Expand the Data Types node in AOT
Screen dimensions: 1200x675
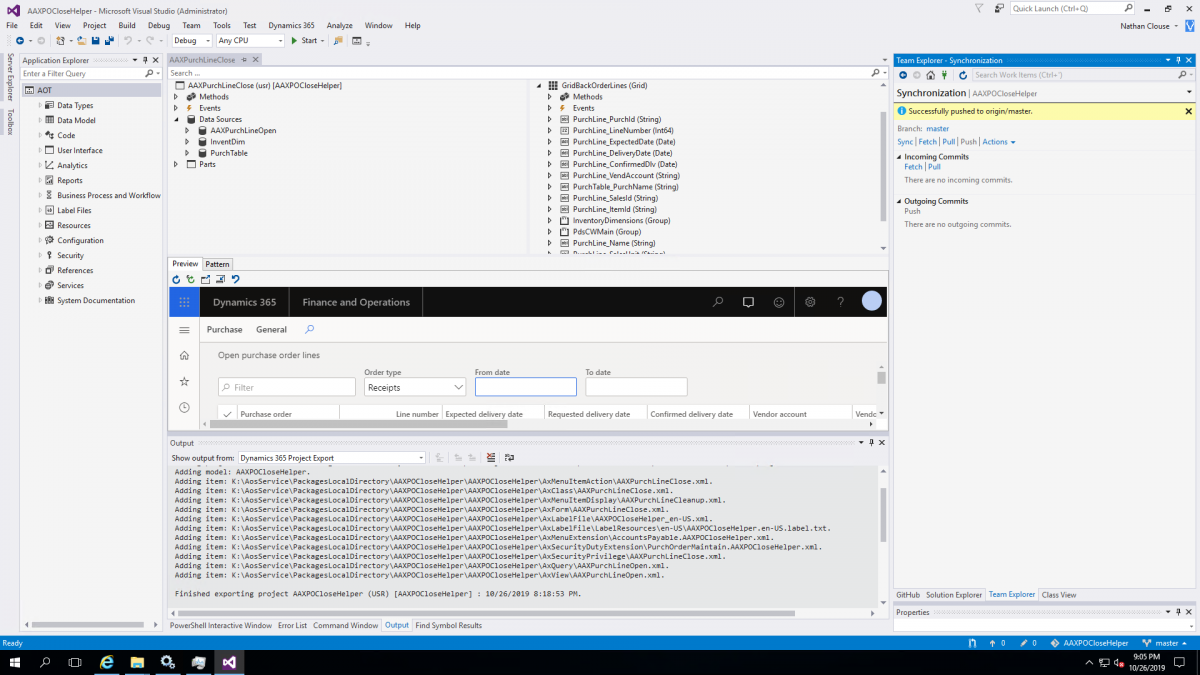coord(41,105)
